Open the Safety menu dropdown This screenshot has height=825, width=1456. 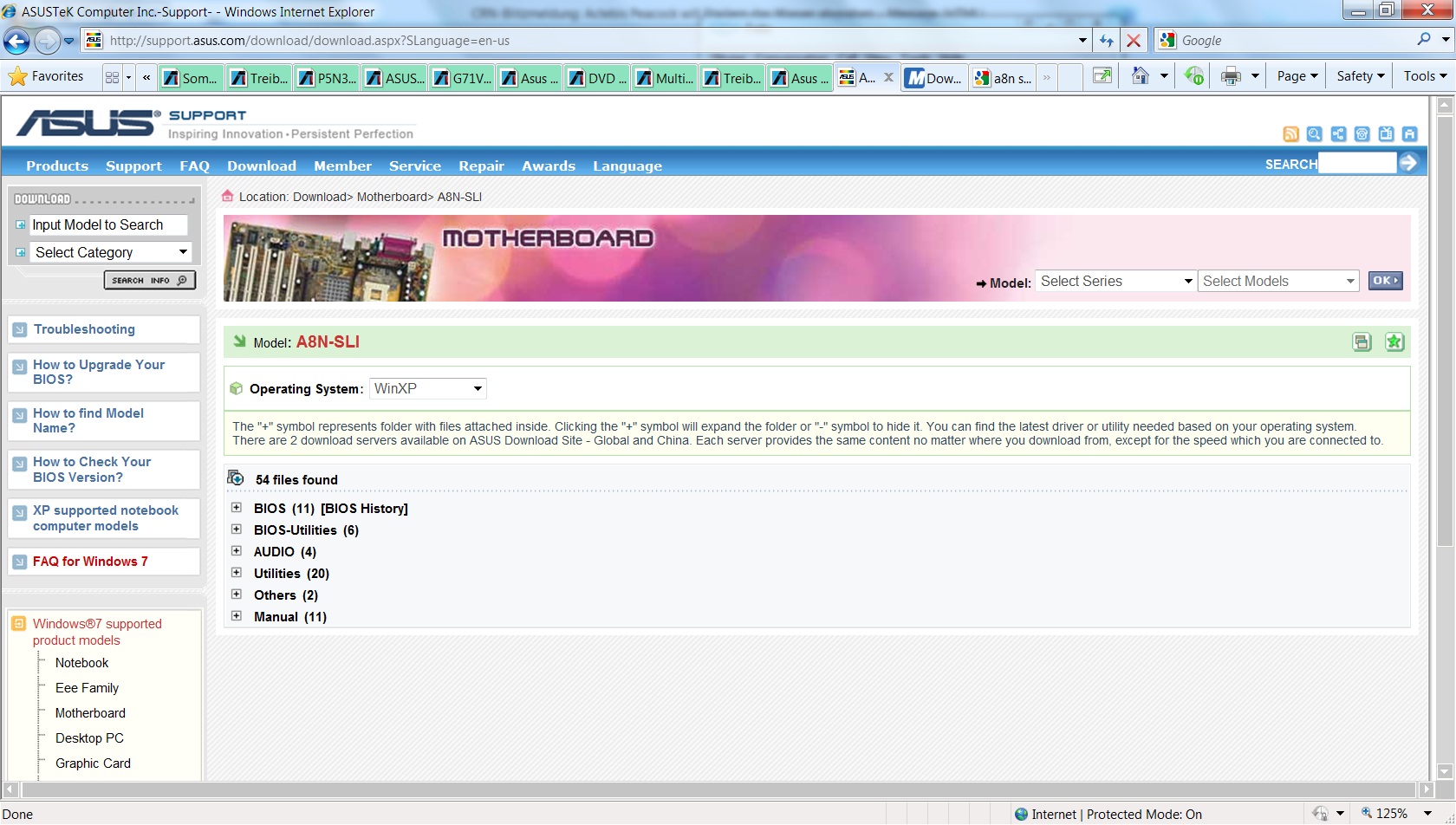click(x=1360, y=76)
